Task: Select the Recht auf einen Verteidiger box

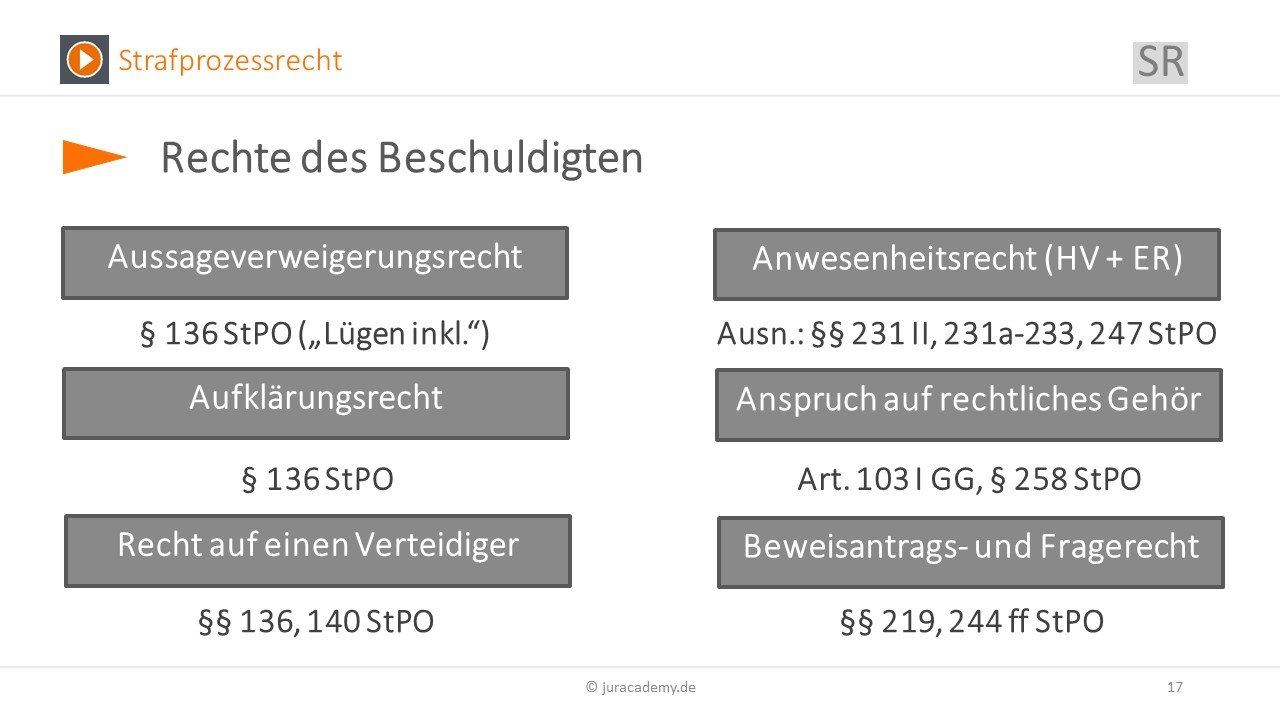Action: (x=318, y=550)
